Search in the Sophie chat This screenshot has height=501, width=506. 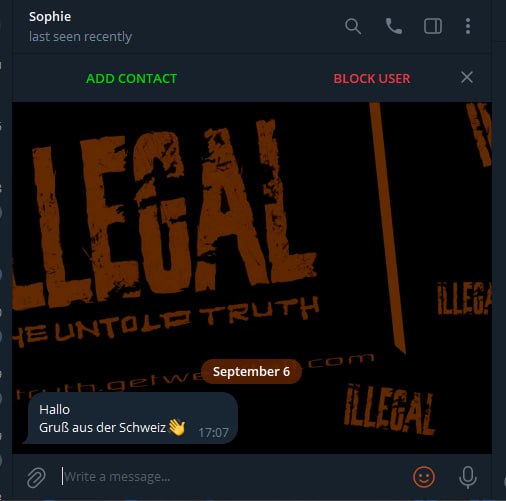(353, 26)
